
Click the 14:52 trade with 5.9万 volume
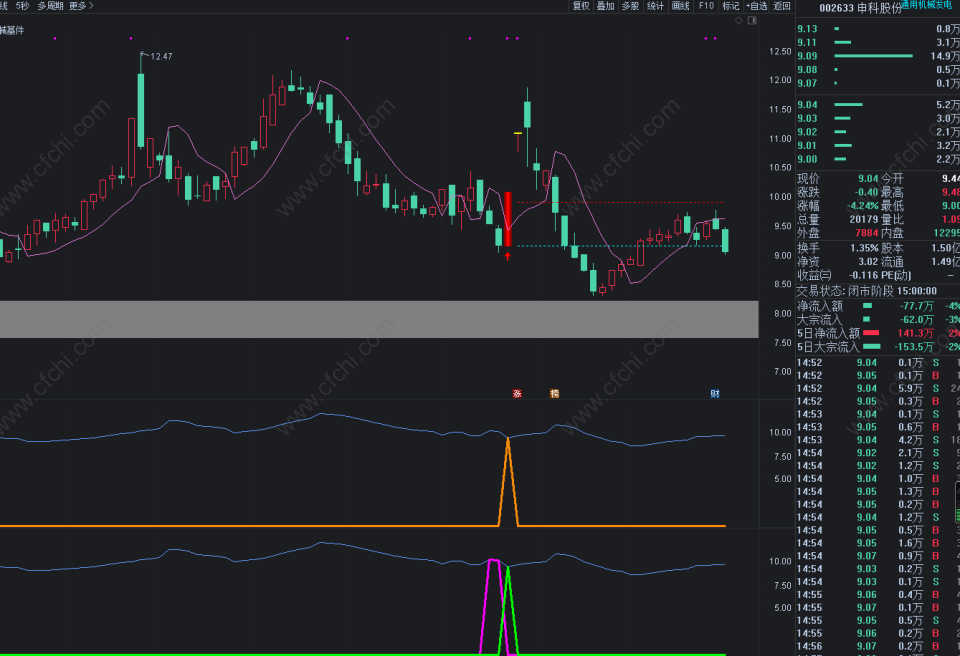878,388
